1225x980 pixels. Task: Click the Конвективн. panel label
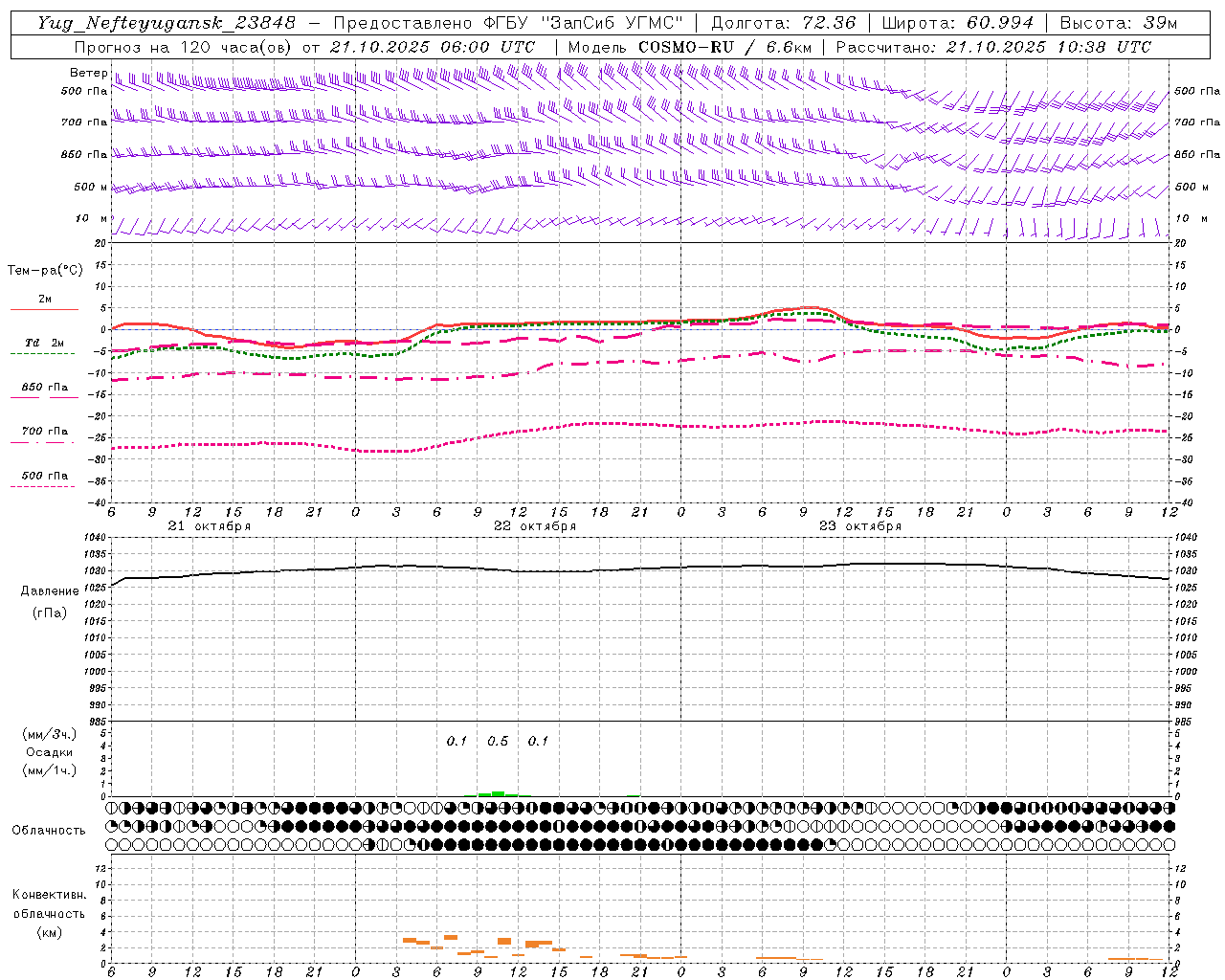pos(49,895)
